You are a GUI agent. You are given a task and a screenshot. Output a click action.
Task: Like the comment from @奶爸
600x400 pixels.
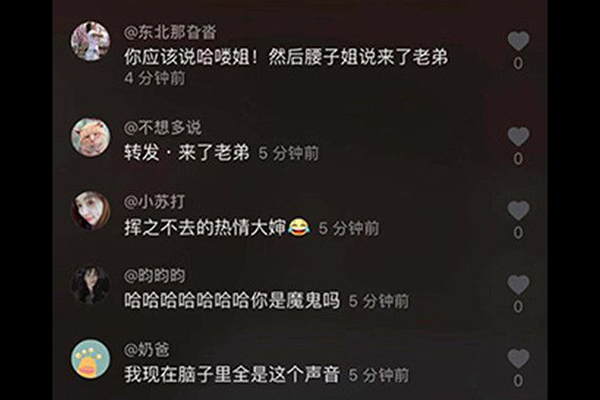tap(518, 359)
